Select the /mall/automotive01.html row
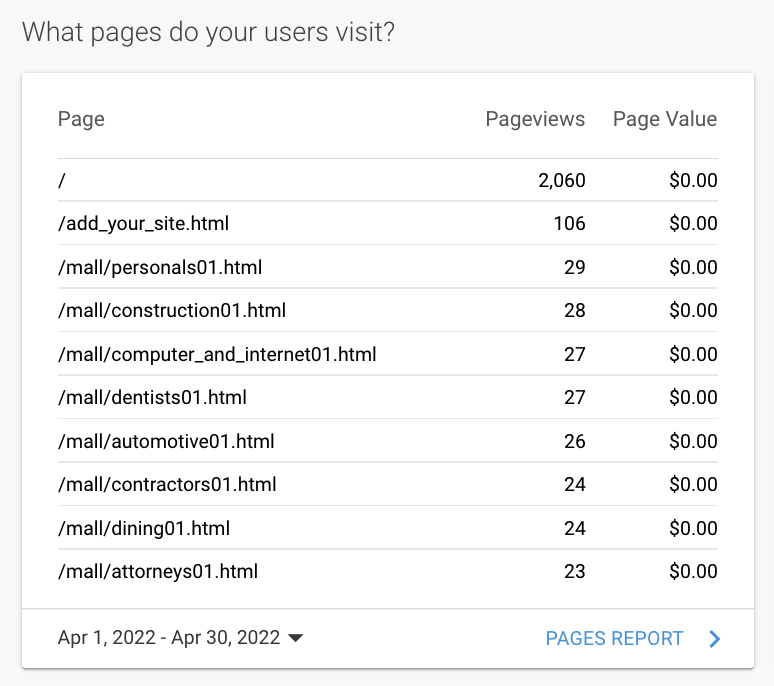774x686 pixels. pyautogui.click(x=166, y=441)
